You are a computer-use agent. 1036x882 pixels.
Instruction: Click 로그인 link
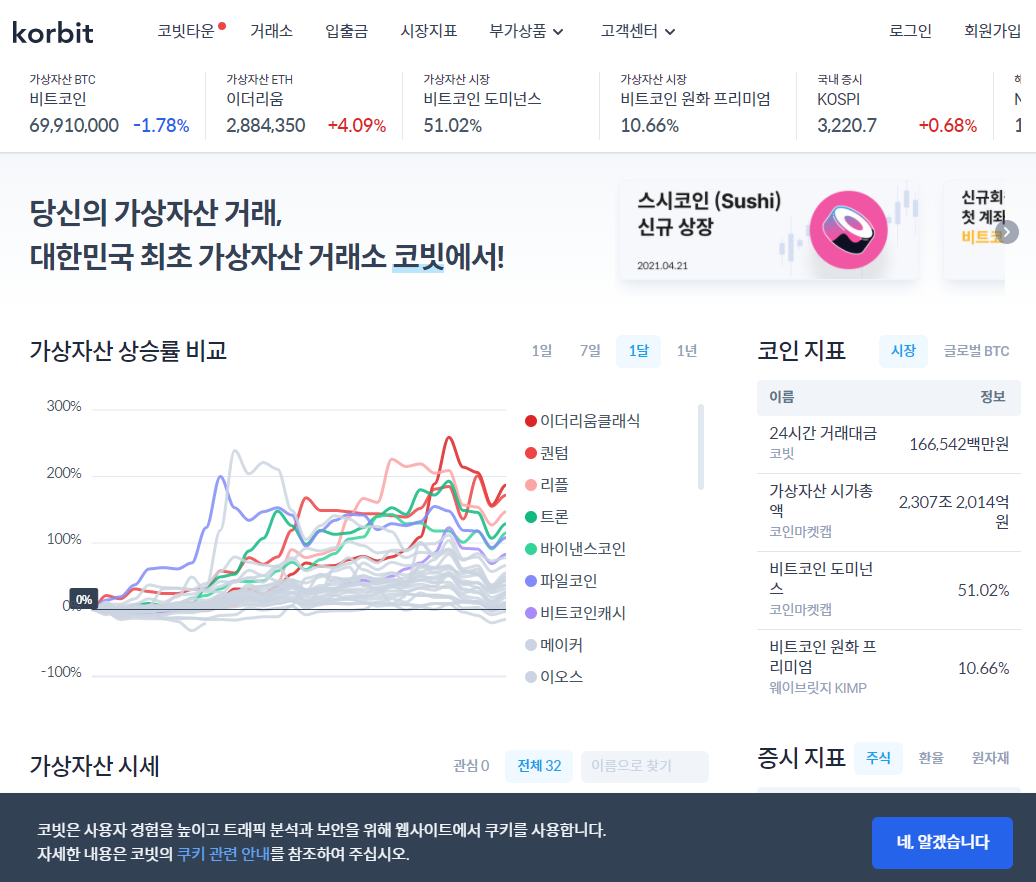pos(910,31)
